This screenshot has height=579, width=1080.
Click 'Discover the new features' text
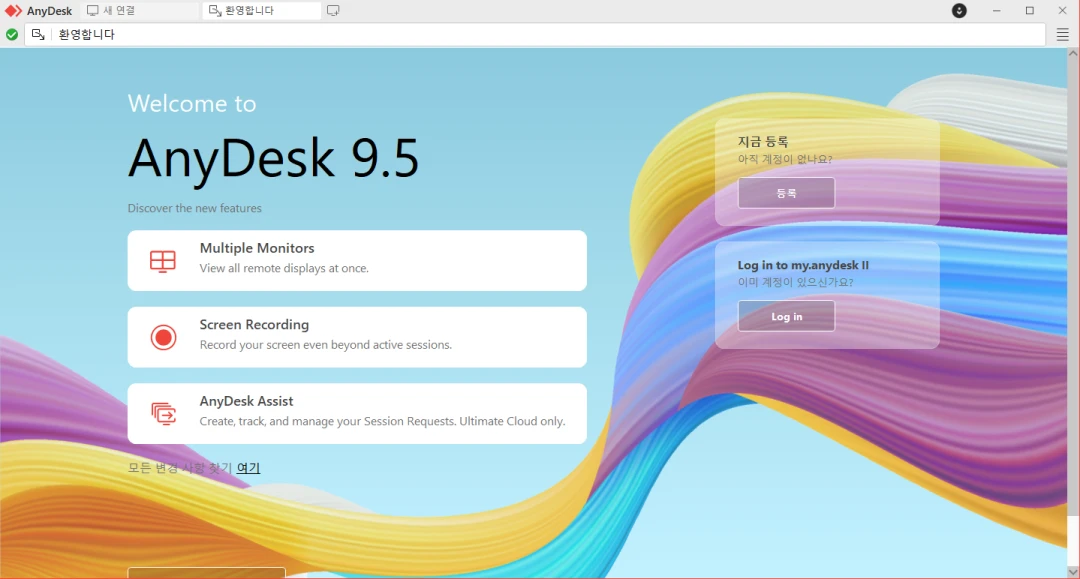click(x=194, y=208)
